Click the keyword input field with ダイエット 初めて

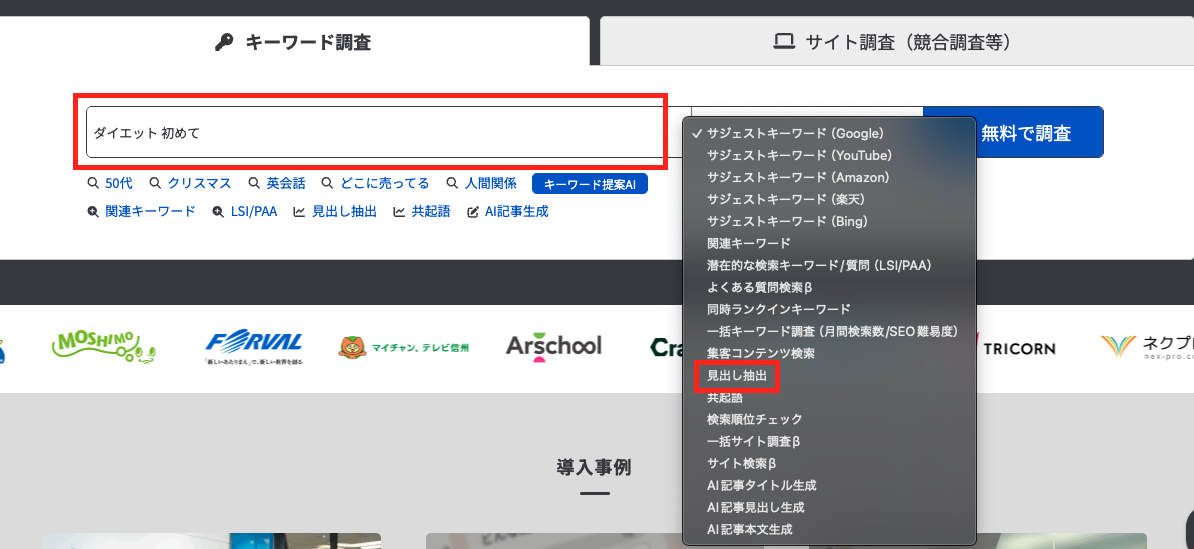click(388, 132)
